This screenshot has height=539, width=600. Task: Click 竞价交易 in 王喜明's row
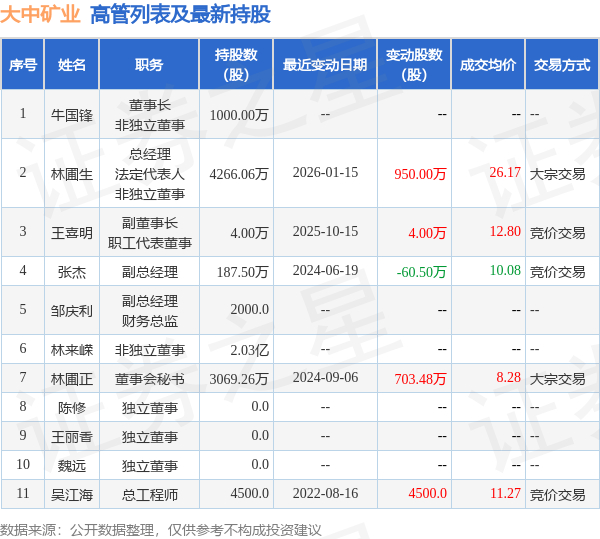point(558,233)
